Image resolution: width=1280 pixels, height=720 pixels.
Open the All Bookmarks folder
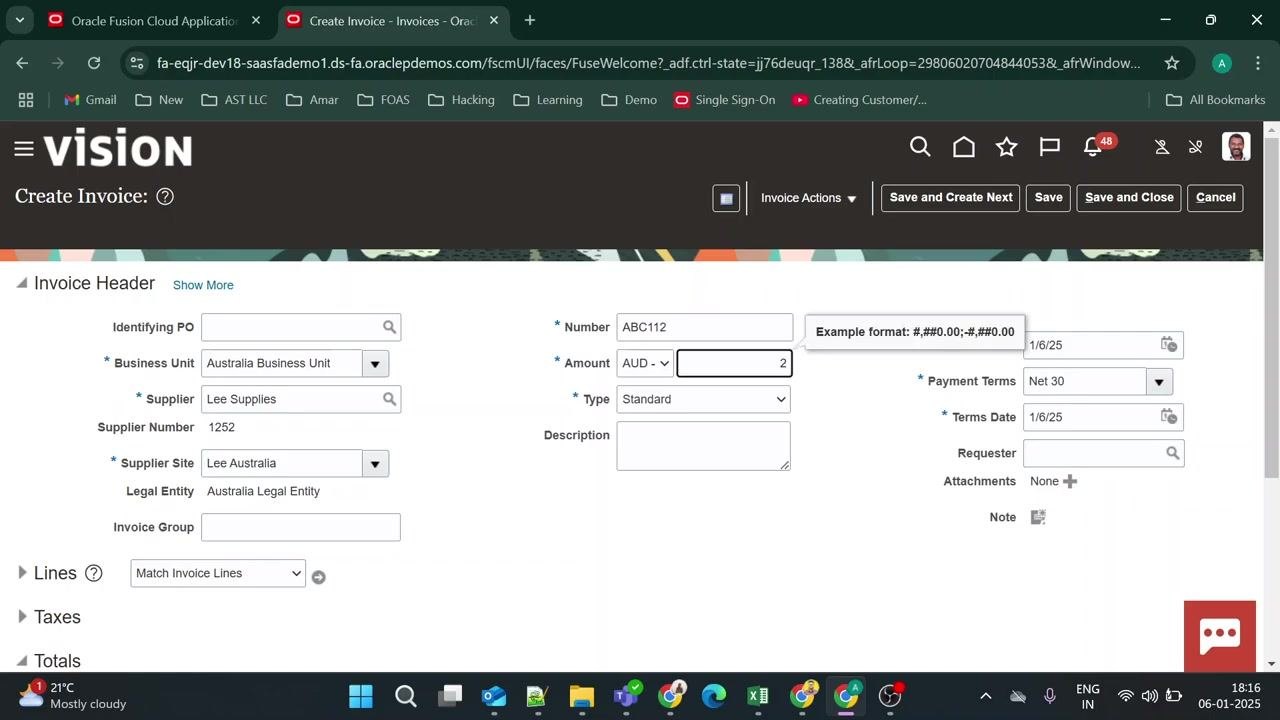1216,100
